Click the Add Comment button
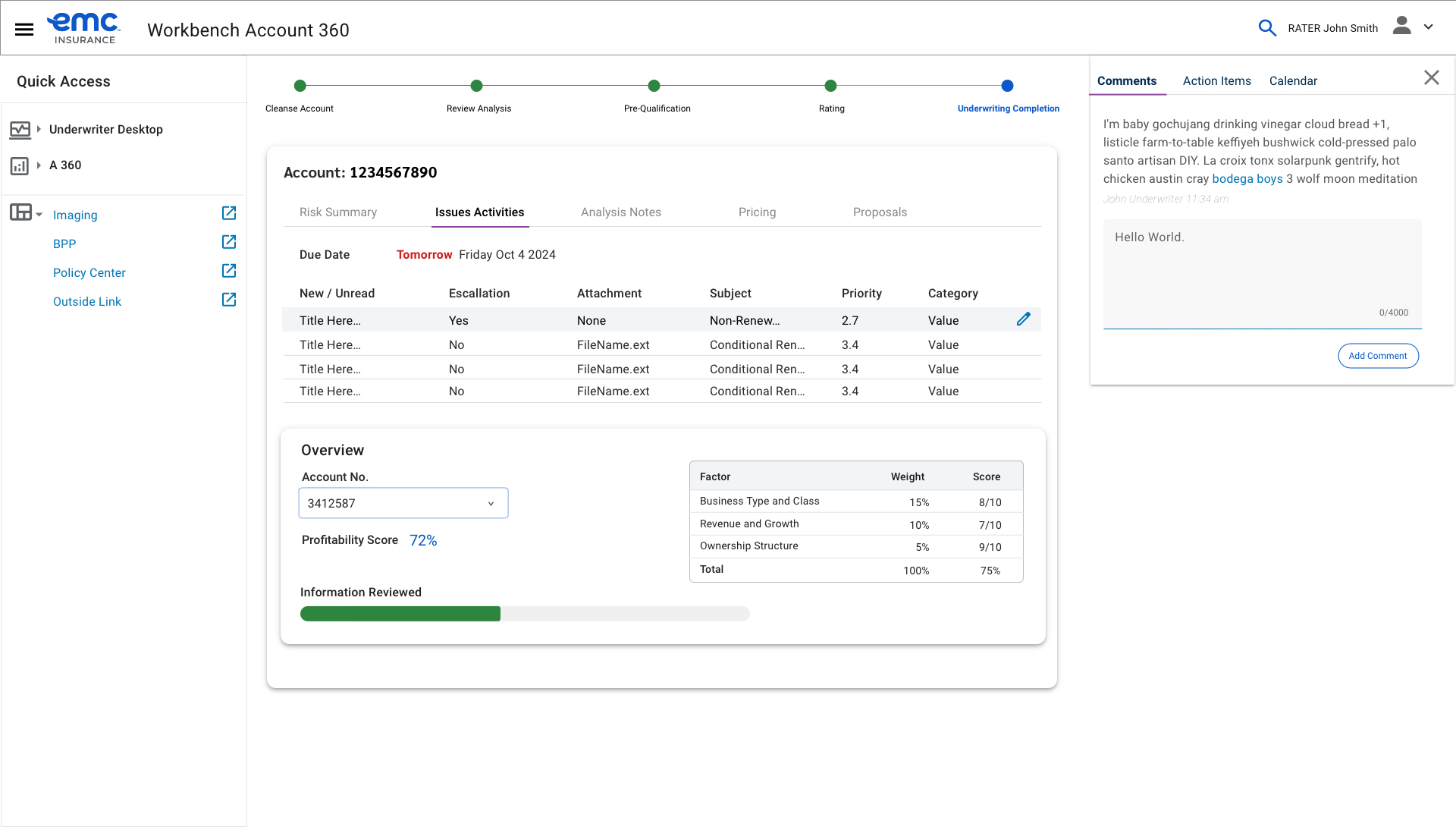1456x827 pixels. [x=1377, y=356]
